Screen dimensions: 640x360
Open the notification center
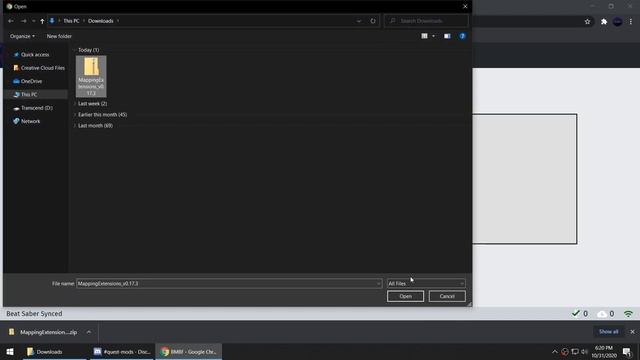tap(627, 352)
